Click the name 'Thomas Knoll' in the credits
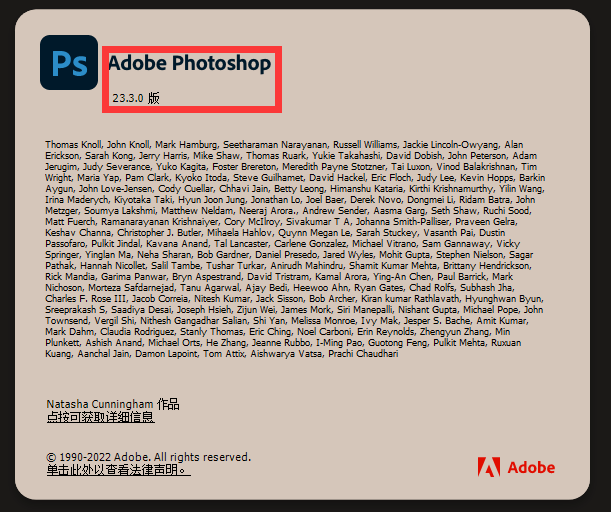This screenshot has height=512, width=611. click(x=73, y=145)
